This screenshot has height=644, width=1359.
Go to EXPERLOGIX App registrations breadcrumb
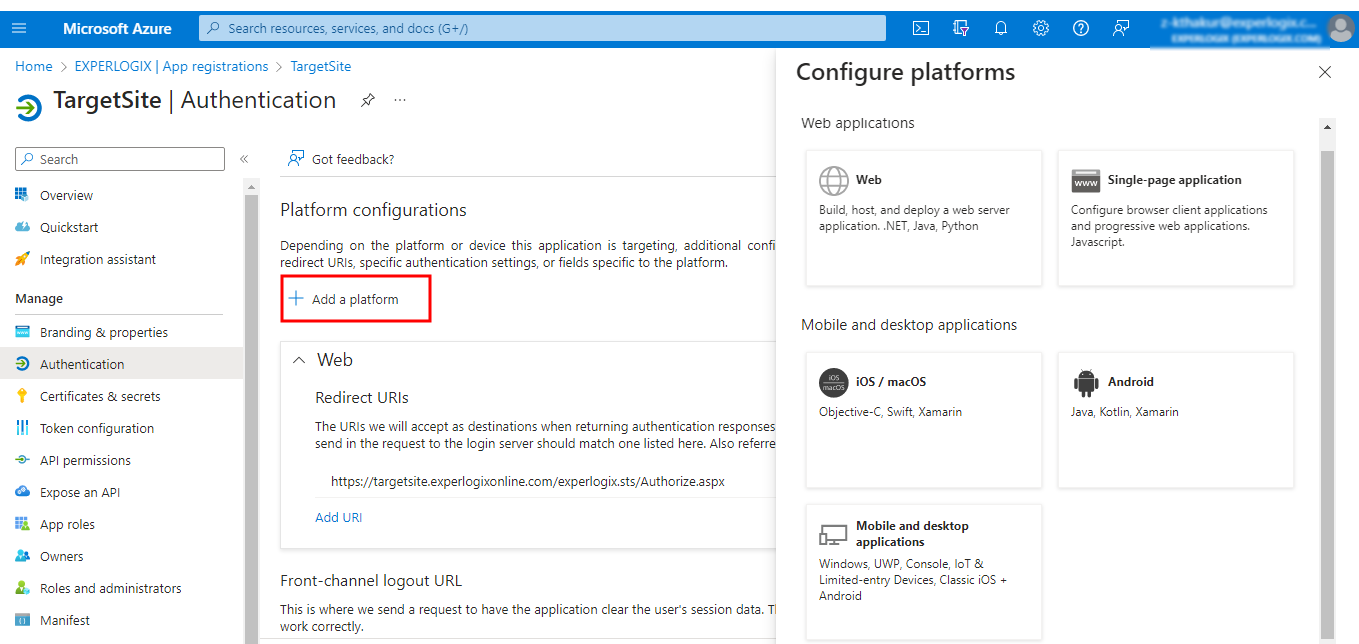point(172,66)
